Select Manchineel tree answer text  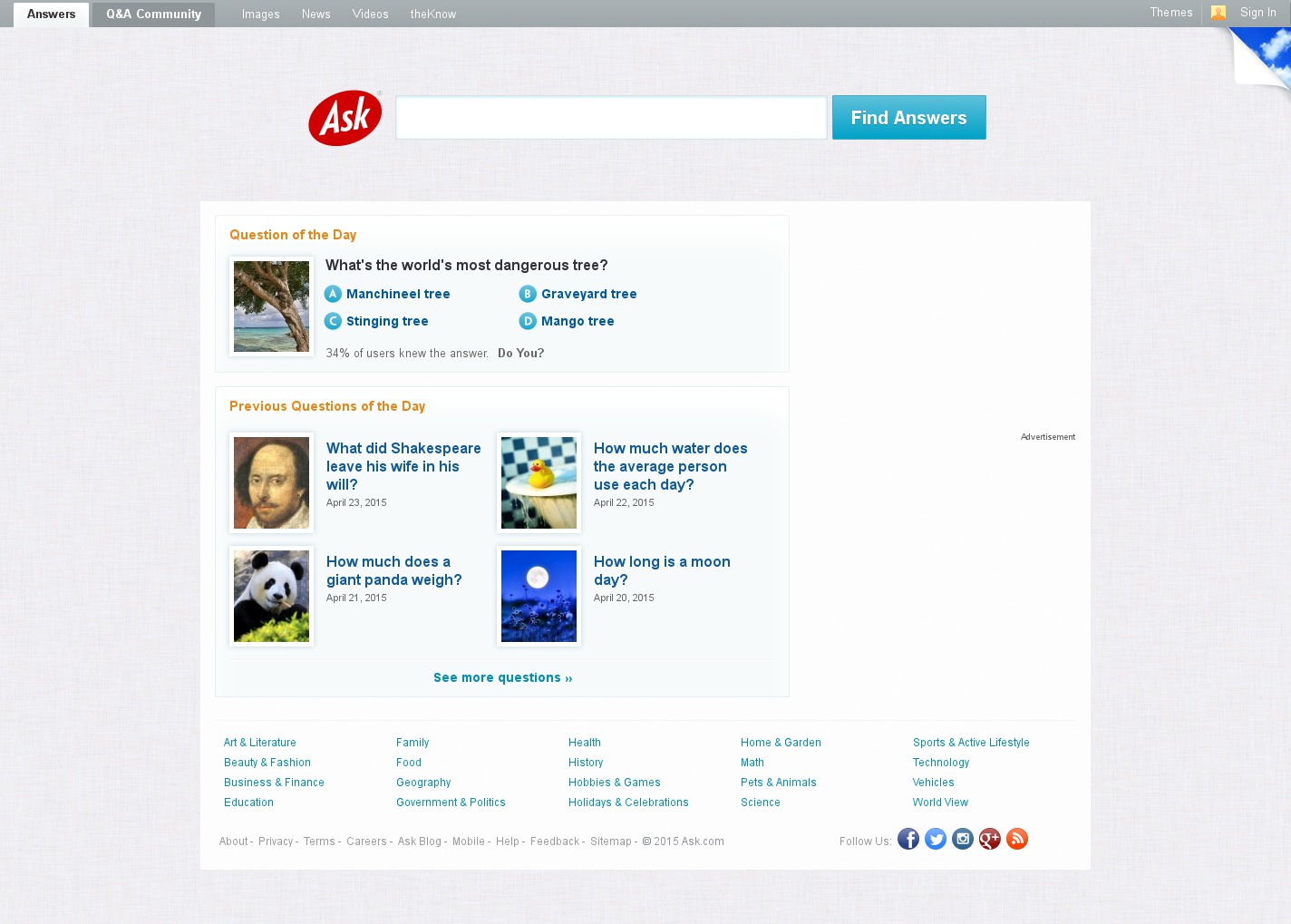pos(398,294)
